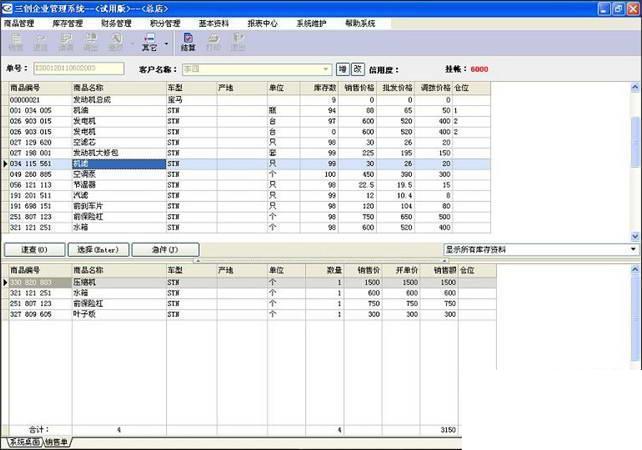Select 水箱 in the inventory list

249,228
